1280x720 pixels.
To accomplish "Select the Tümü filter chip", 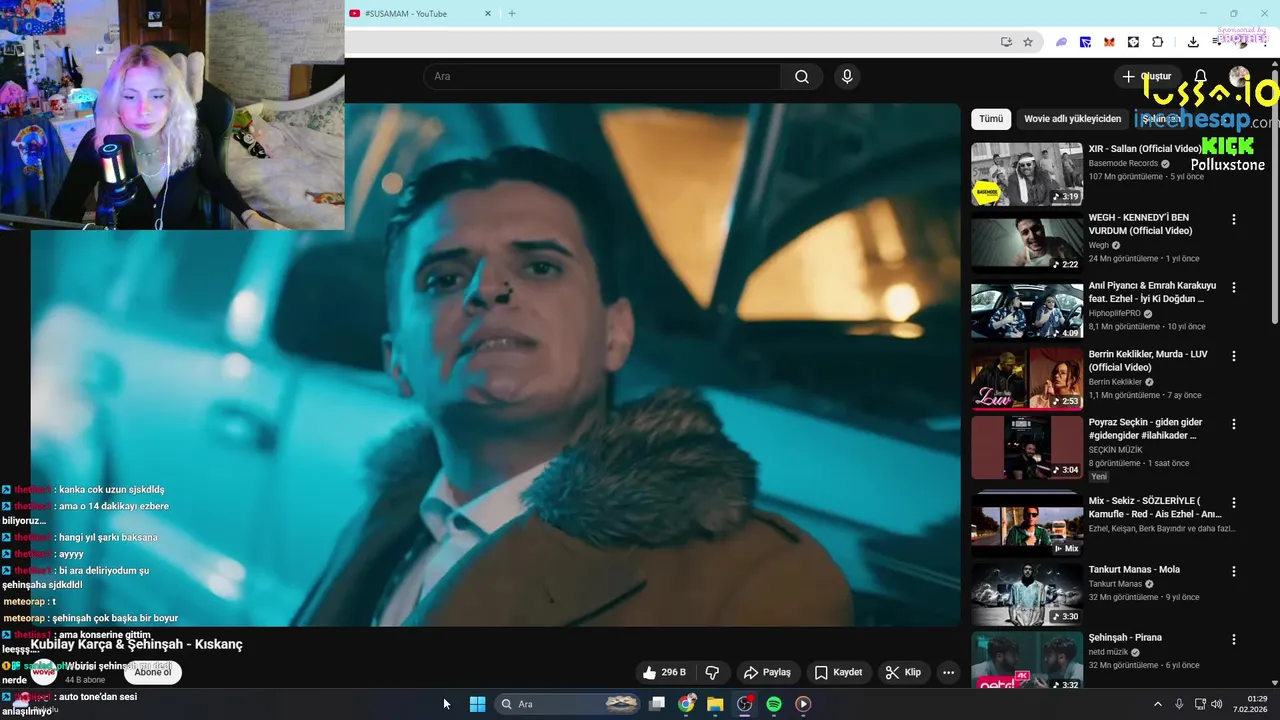I will (991, 119).
